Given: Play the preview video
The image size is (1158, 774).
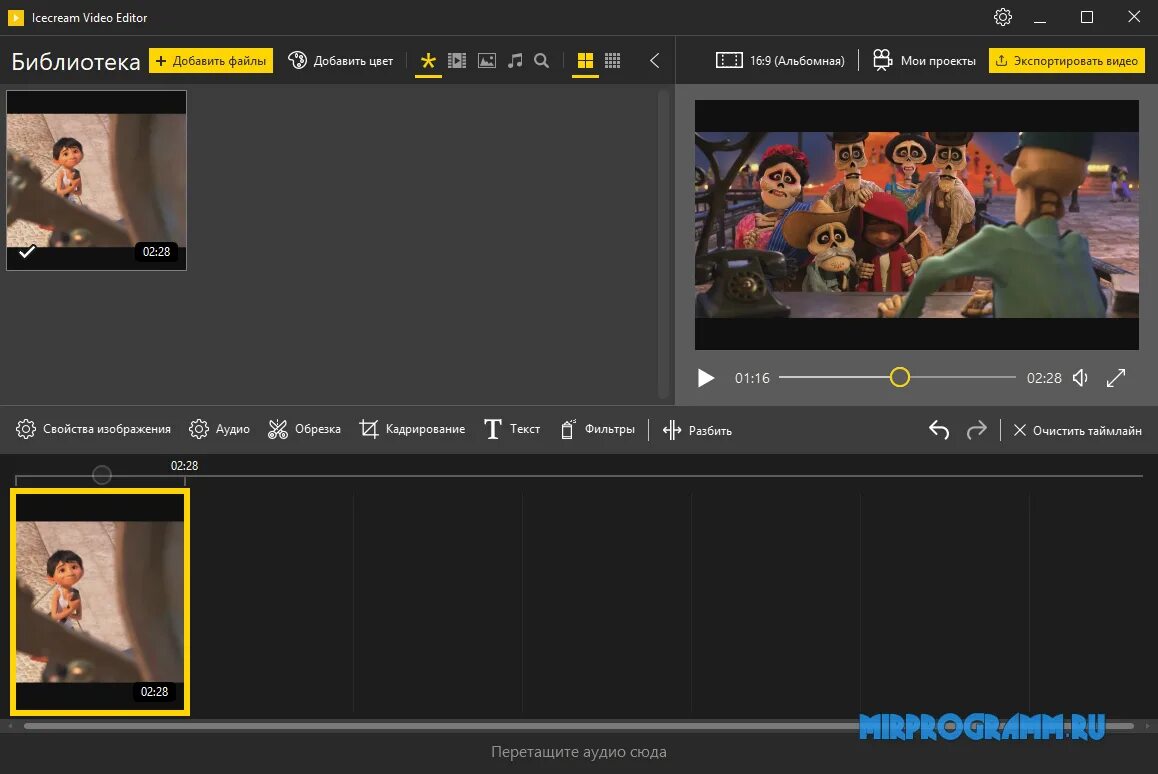Looking at the screenshot, I should click(706, 378).
